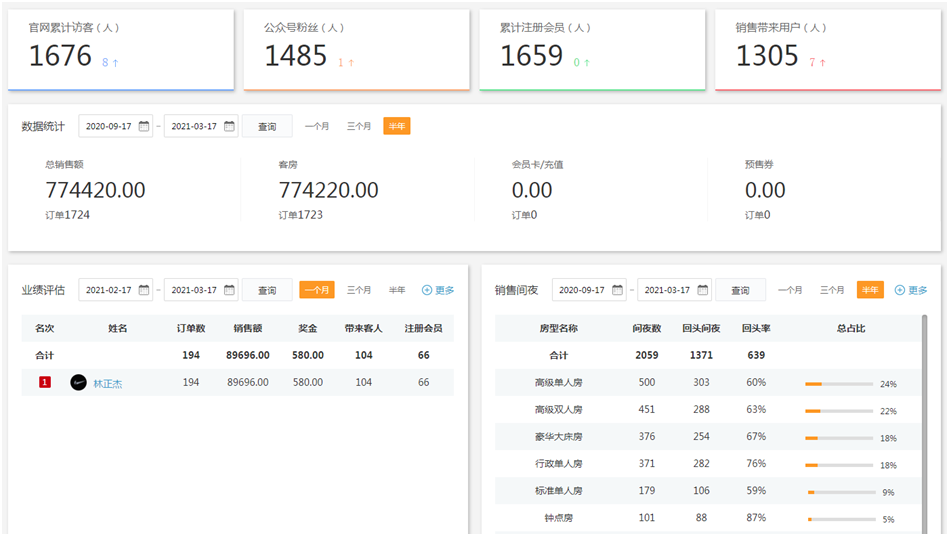Screen dimensions: 949x536
Task: Select 三个月 range in 数据统计
Action: [x=359, y=127]
